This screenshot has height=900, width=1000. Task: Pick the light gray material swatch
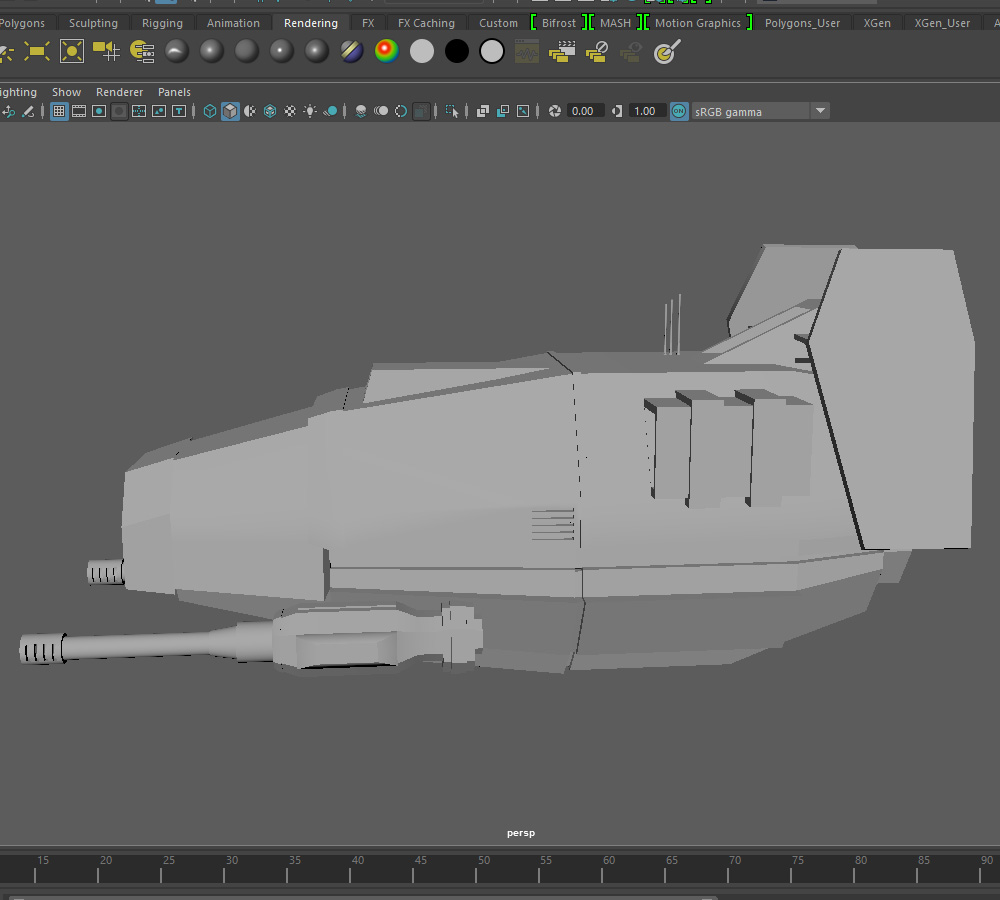tap(422, 51)
